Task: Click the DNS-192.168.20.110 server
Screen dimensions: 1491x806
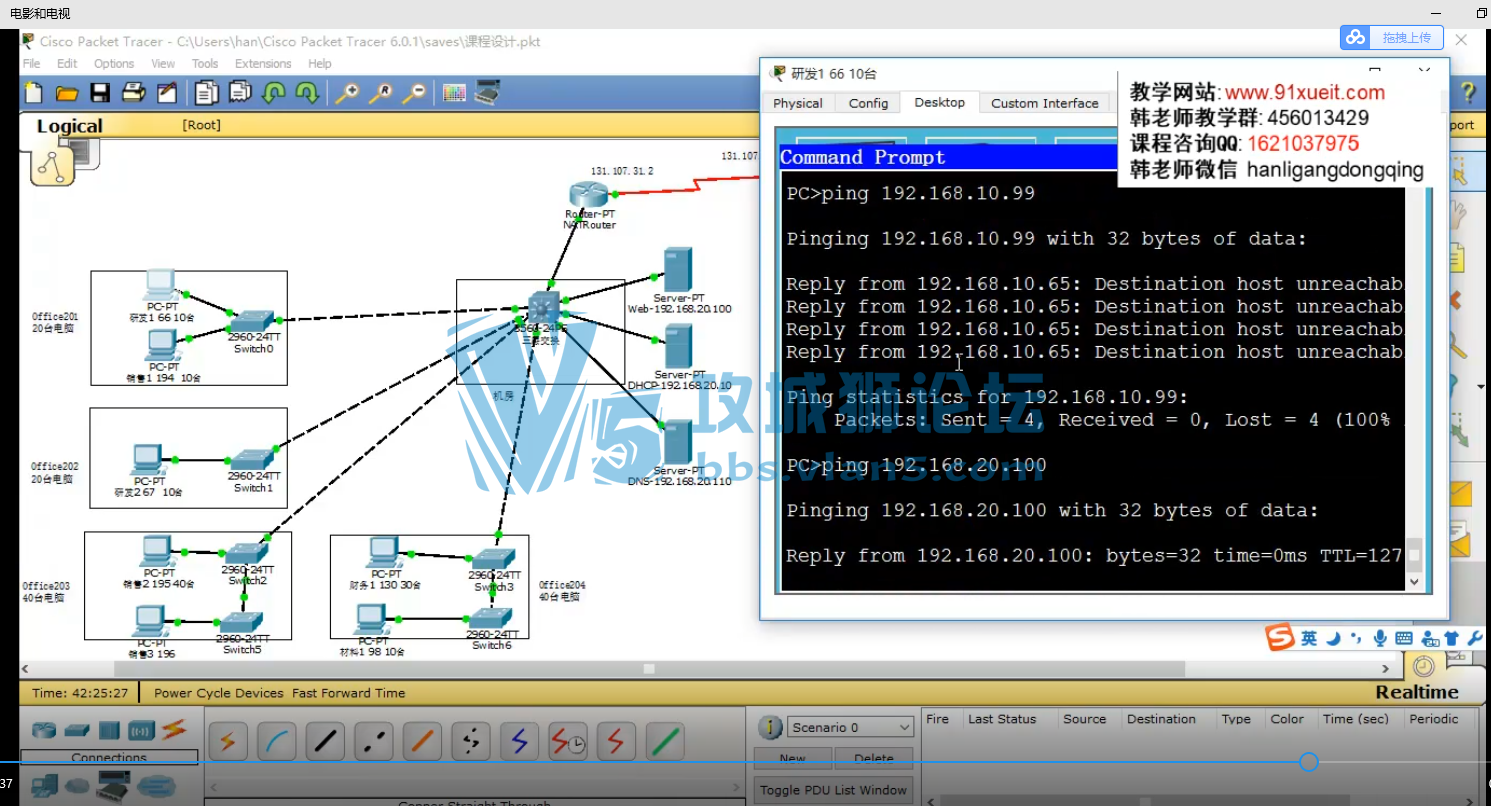Action: (x=677, y=443)
